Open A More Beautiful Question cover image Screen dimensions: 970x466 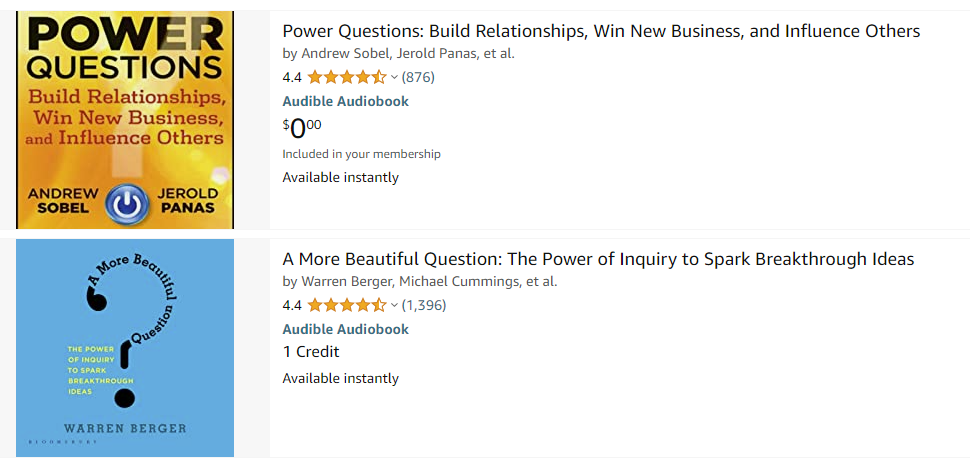coord(125,348)
